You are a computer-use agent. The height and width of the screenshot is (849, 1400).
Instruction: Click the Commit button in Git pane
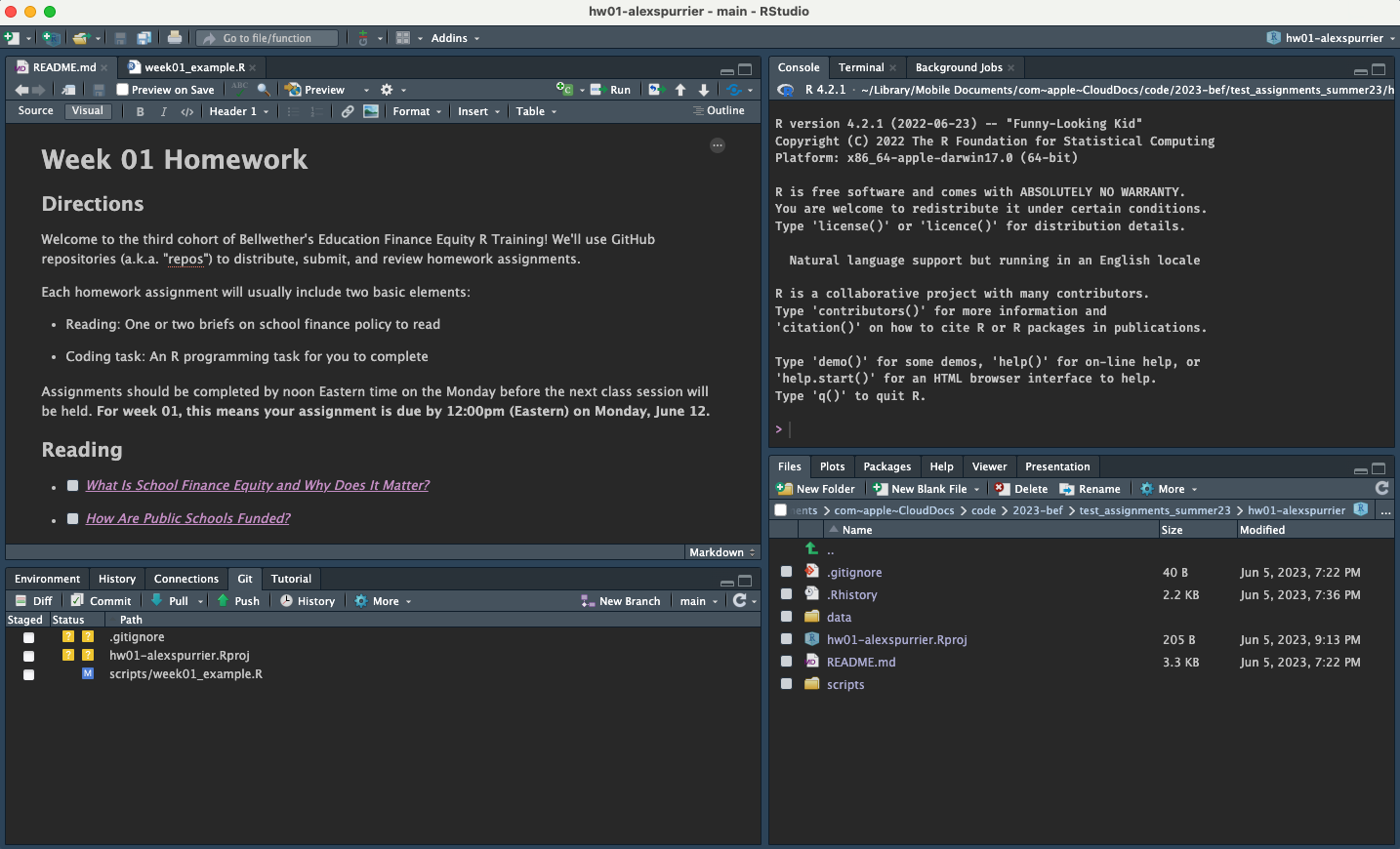pos(101,601)
